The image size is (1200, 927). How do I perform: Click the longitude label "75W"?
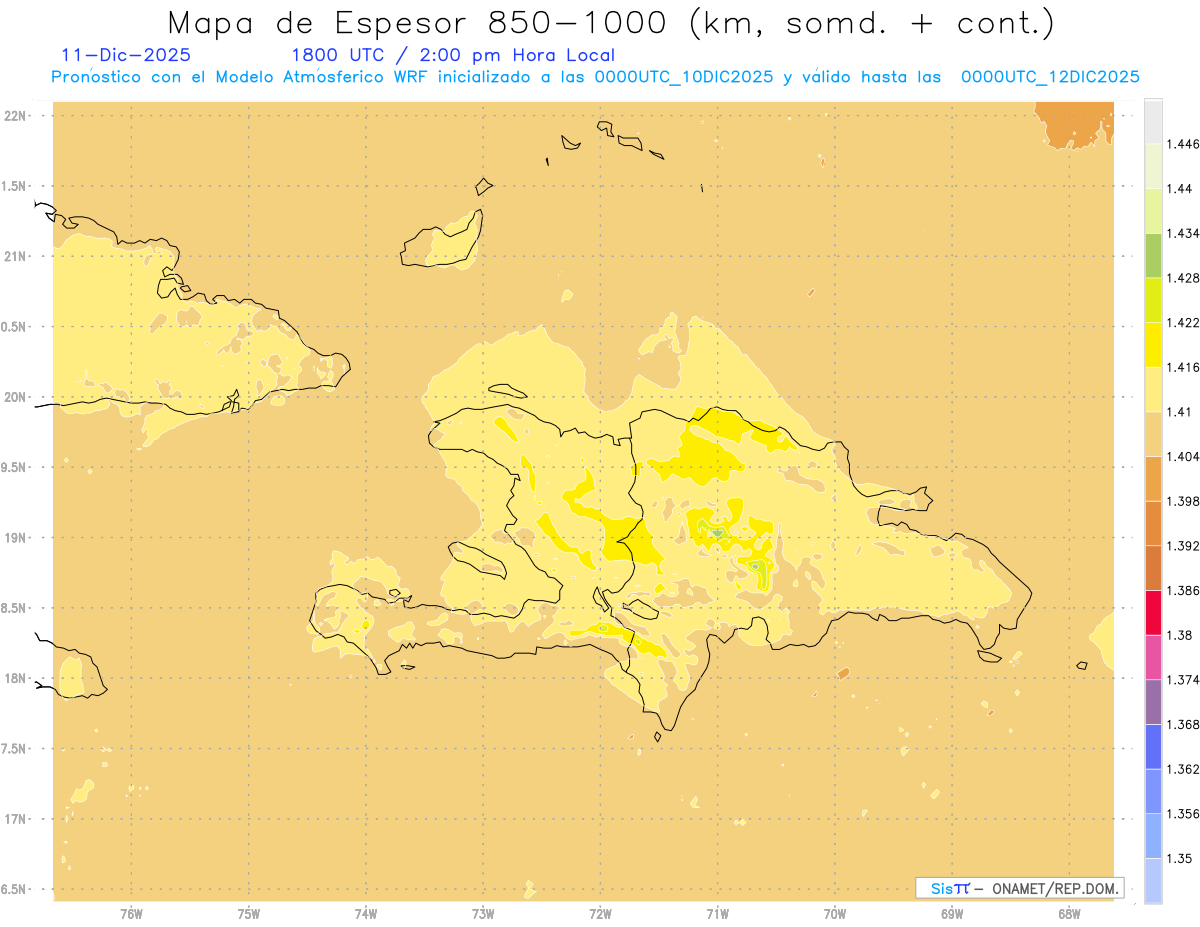point(249,913)
